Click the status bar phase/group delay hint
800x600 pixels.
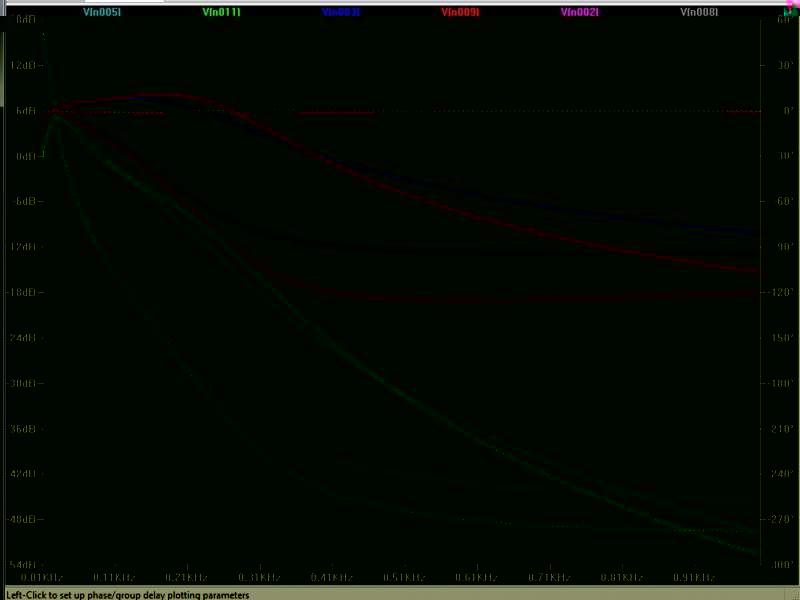pyautogui.click(x=128, y=595)
